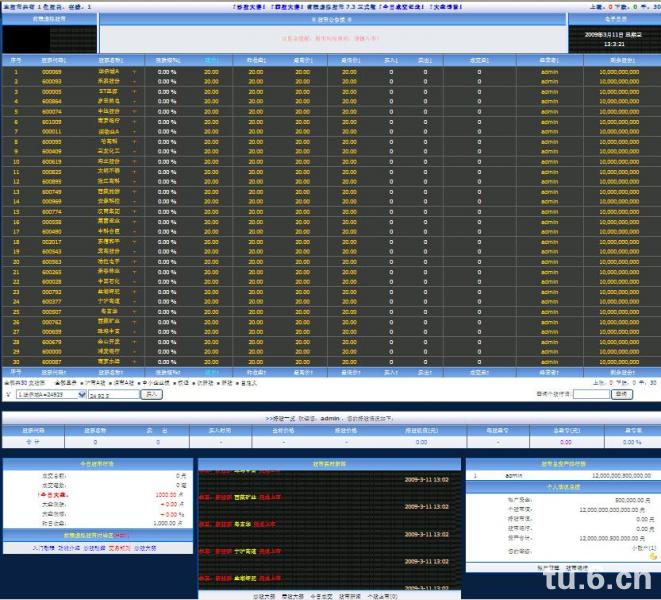Open stock code 600000 link
Screen dimensions: 661x600
tap(52, 352)
